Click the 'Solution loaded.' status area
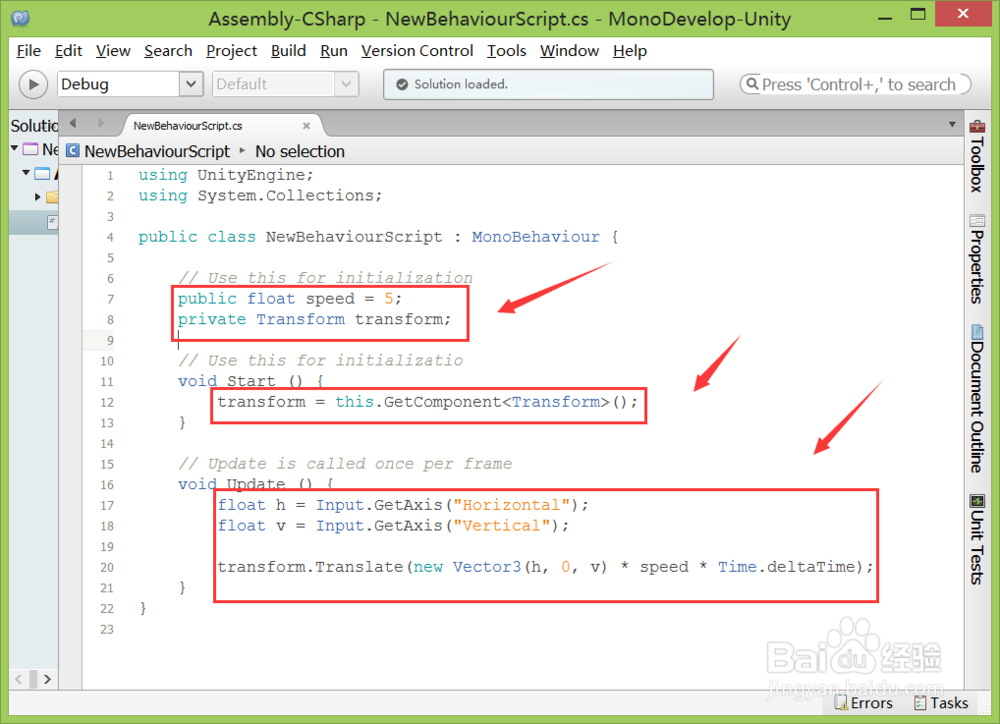The height and width of the screenshot is (724, 1000). pos(548,84)
